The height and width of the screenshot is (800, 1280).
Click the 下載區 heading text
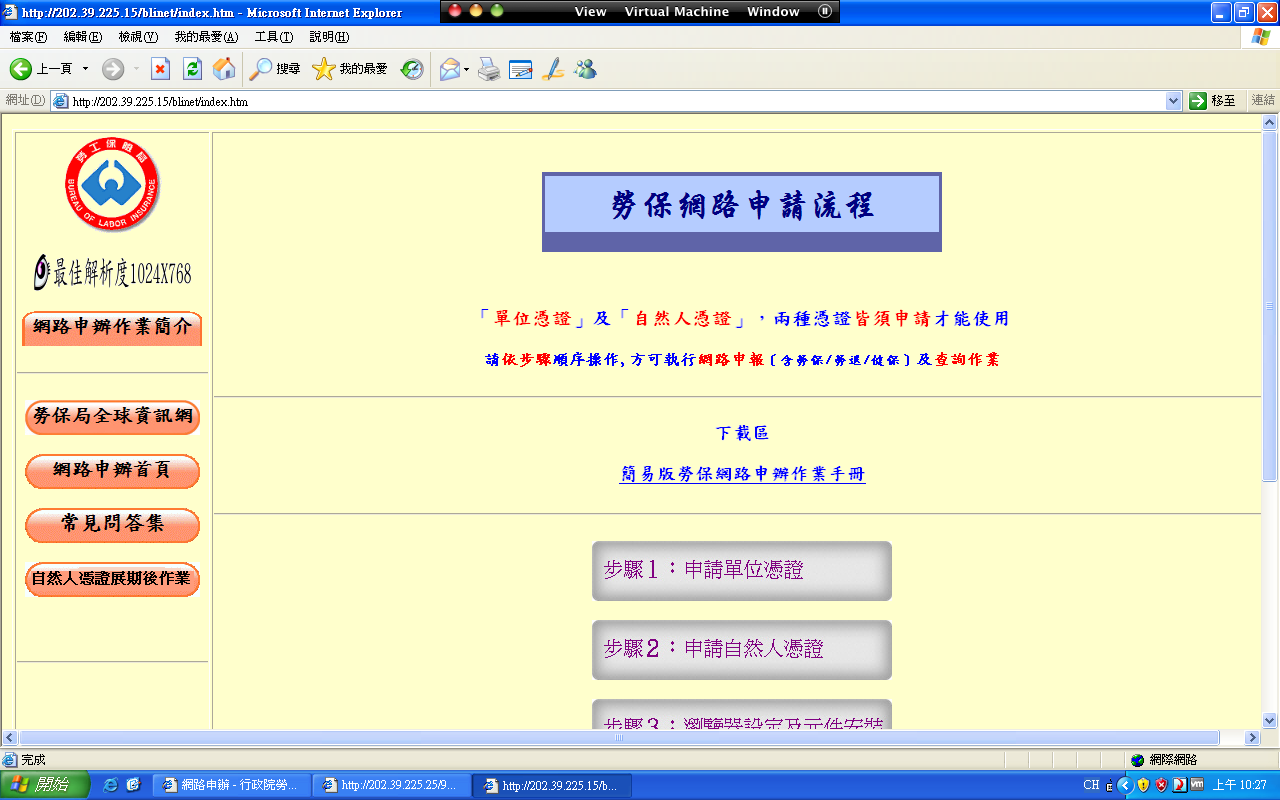pos(742,433)
